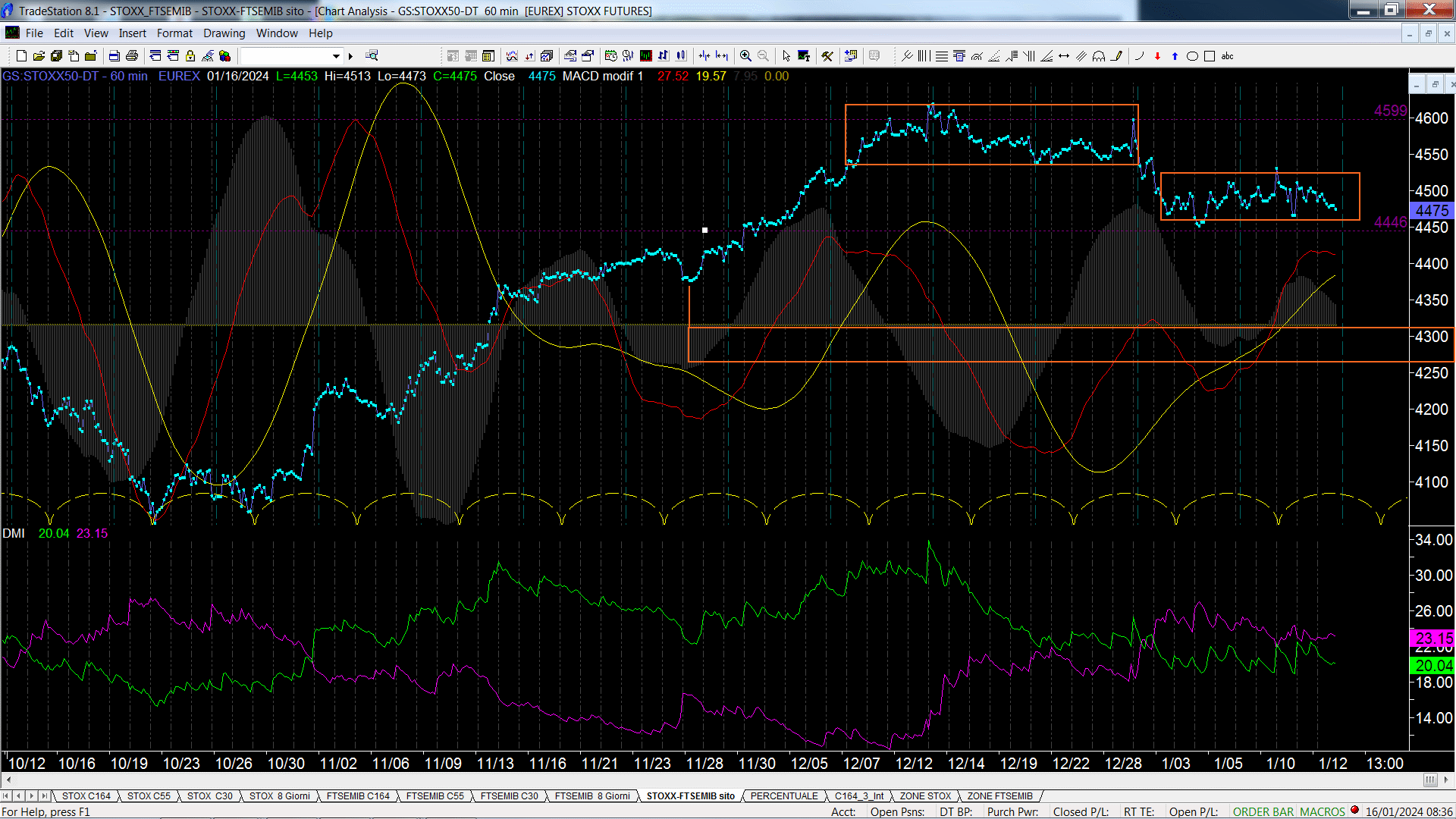Click the horizontal scrollbar thumb
1456x819 pixels.
click(1430, 780)
